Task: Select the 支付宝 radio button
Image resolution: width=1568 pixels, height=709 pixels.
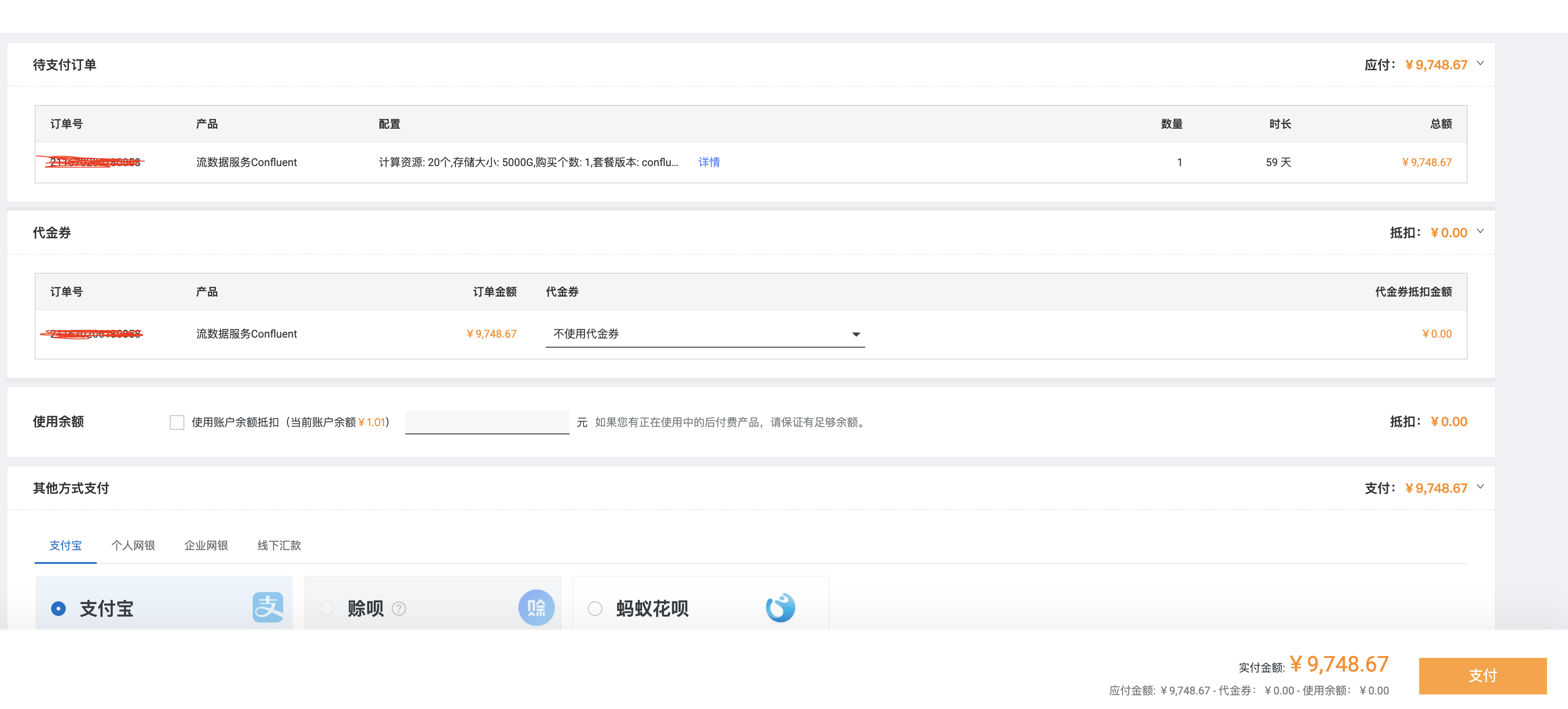Action: (x=58, y=609)
